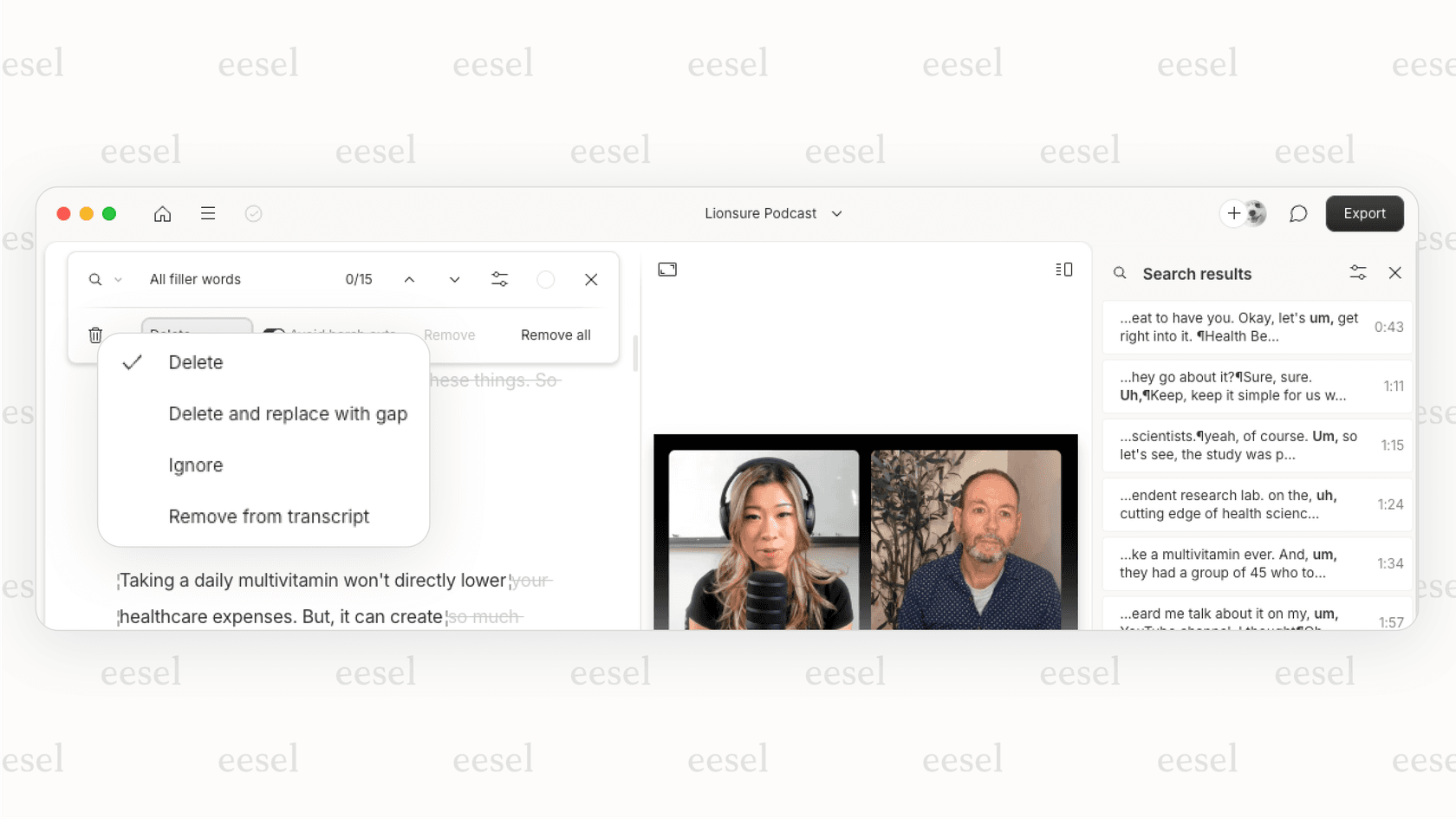
Task: Click the trash delete icon
Action: [95, 335]
